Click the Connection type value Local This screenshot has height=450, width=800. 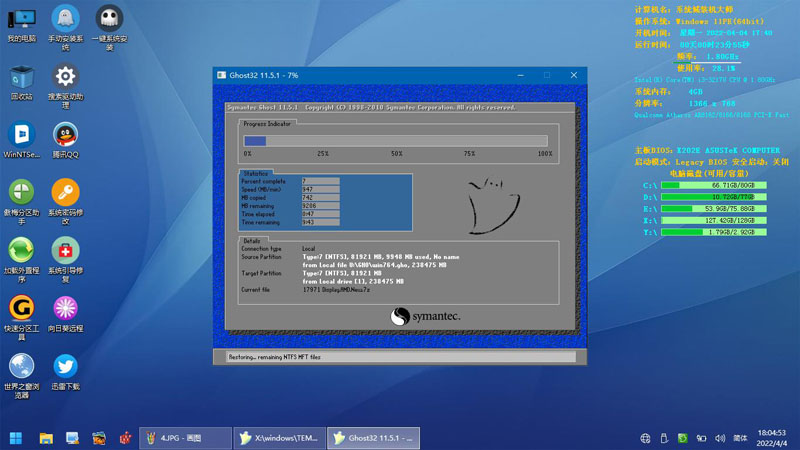309,248
